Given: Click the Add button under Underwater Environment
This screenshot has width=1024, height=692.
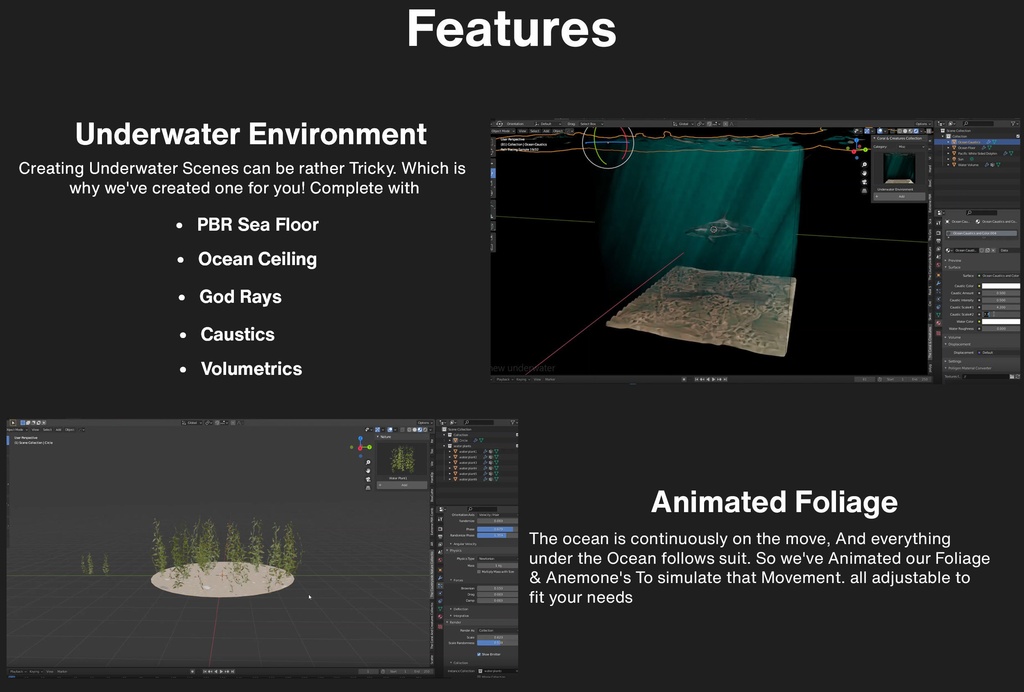Looking at the screenshot, I should [x=901, y=196].
